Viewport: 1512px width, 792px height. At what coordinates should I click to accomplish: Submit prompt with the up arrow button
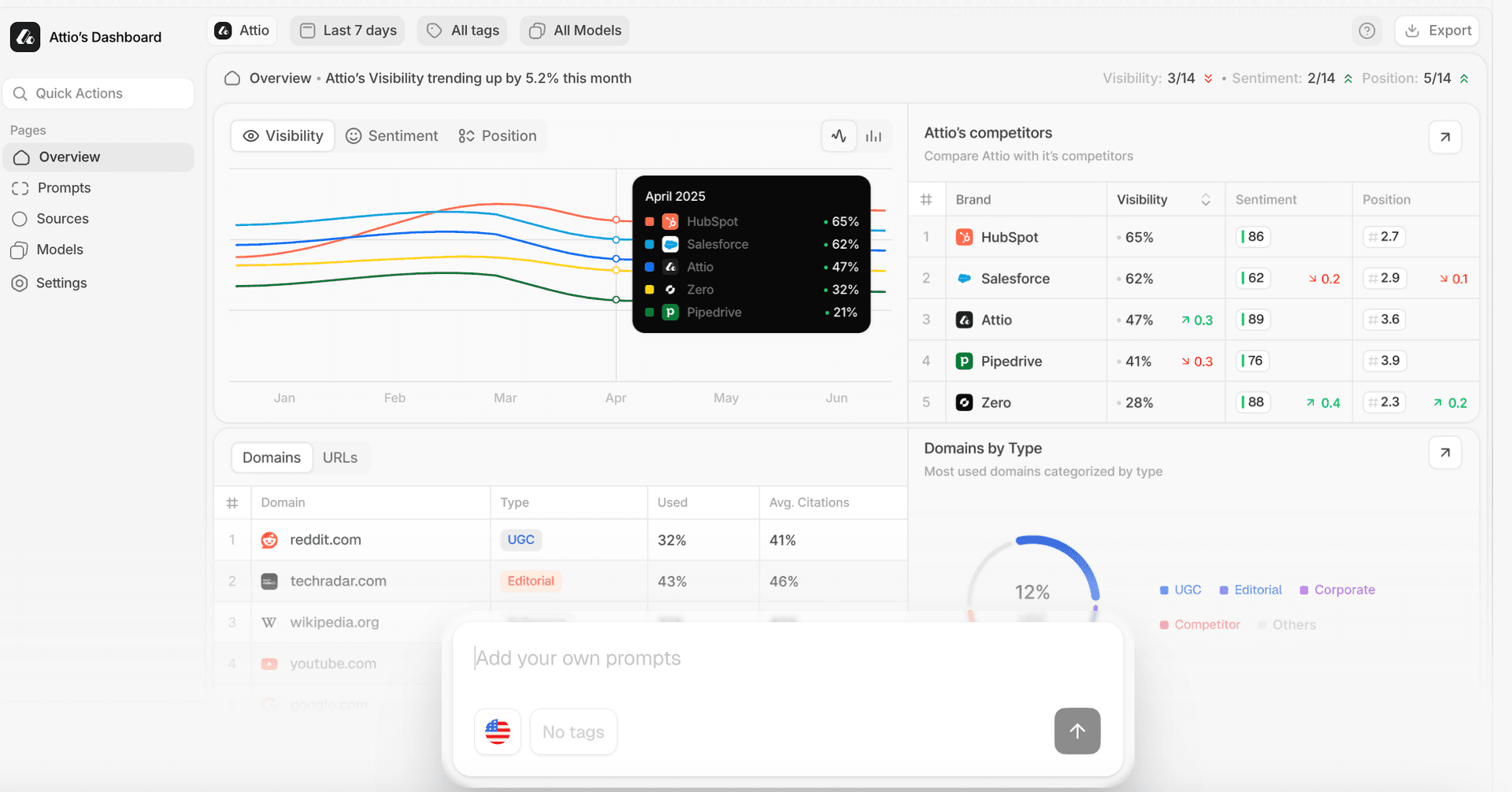tap(1077, 731)
